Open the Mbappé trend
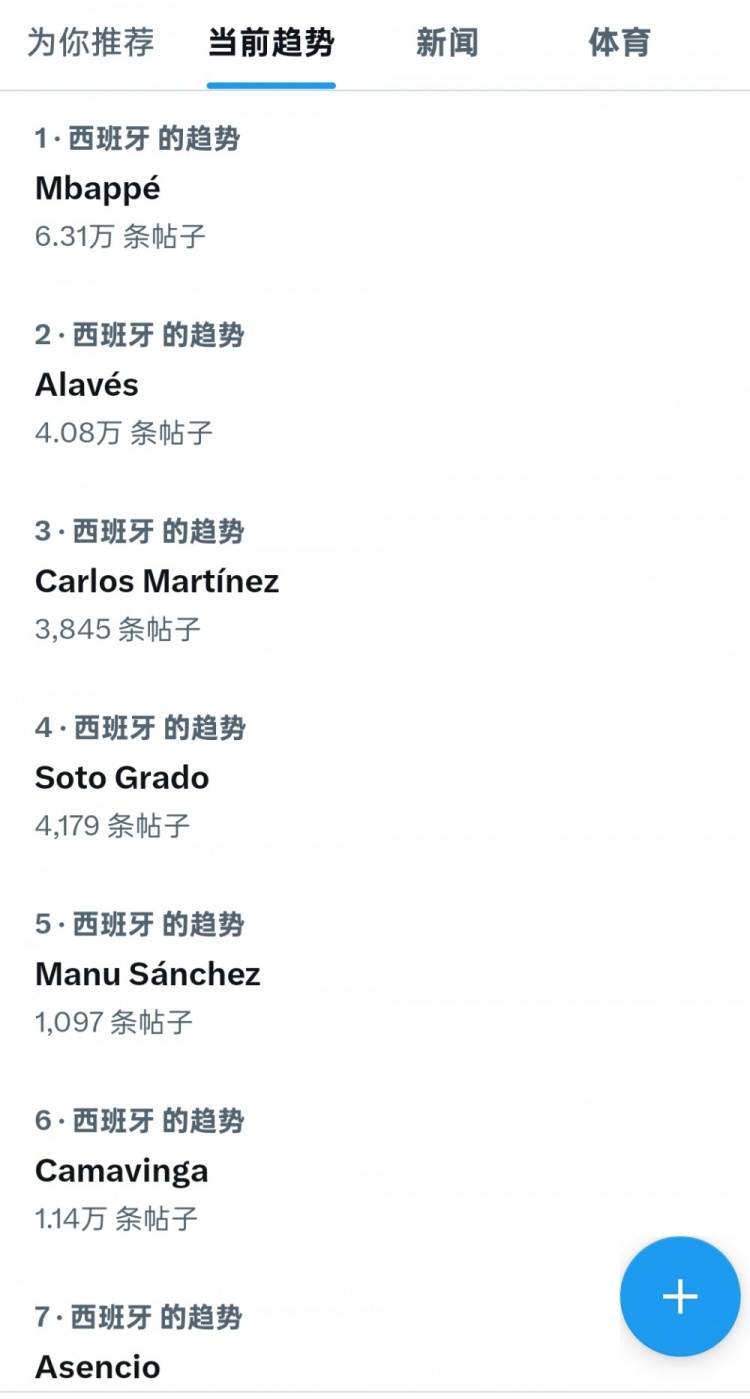 (98, 188)
